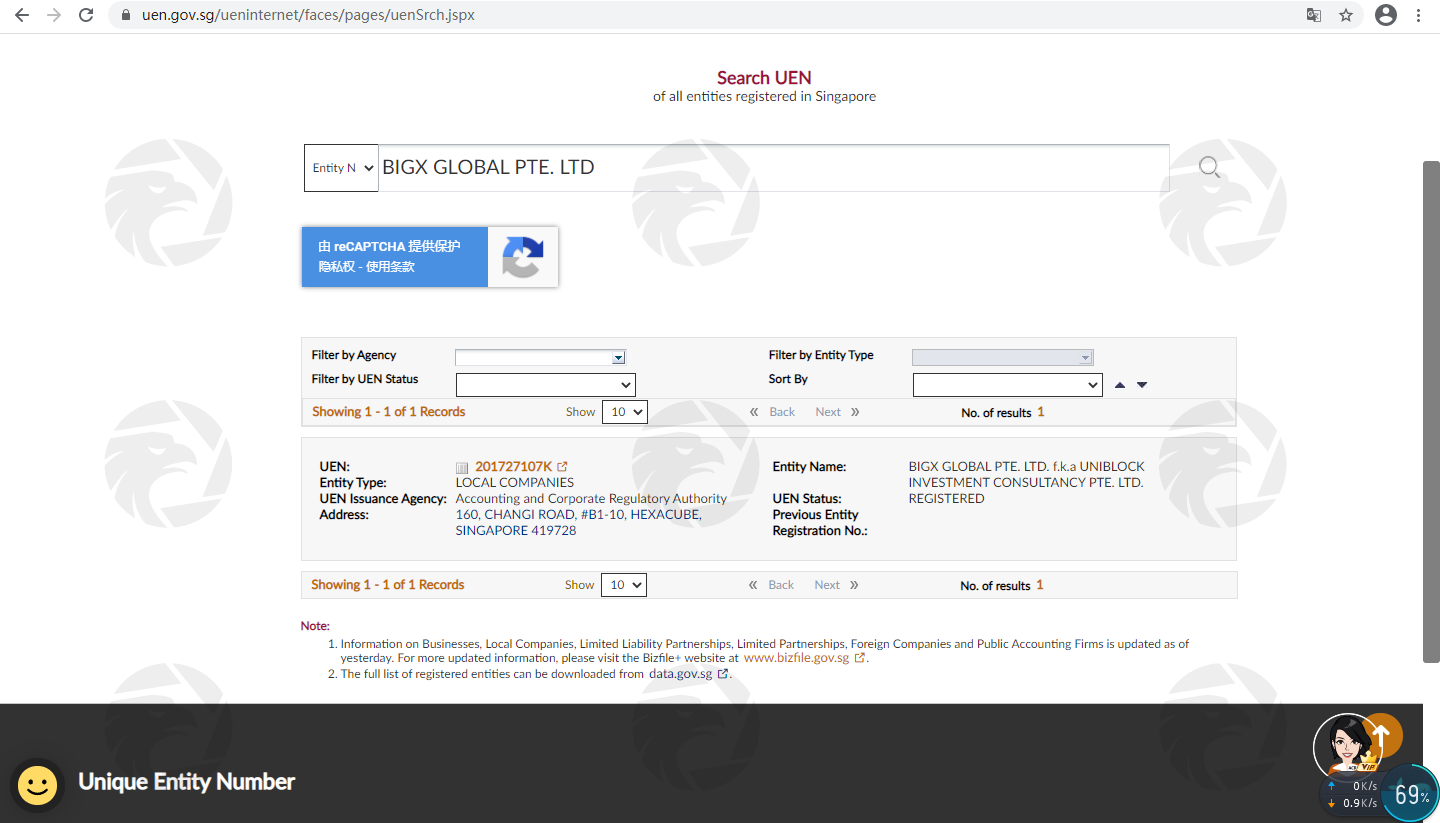
Task: Click the orange scroll-to-top arrow button
Action: tap(1381, 736)
